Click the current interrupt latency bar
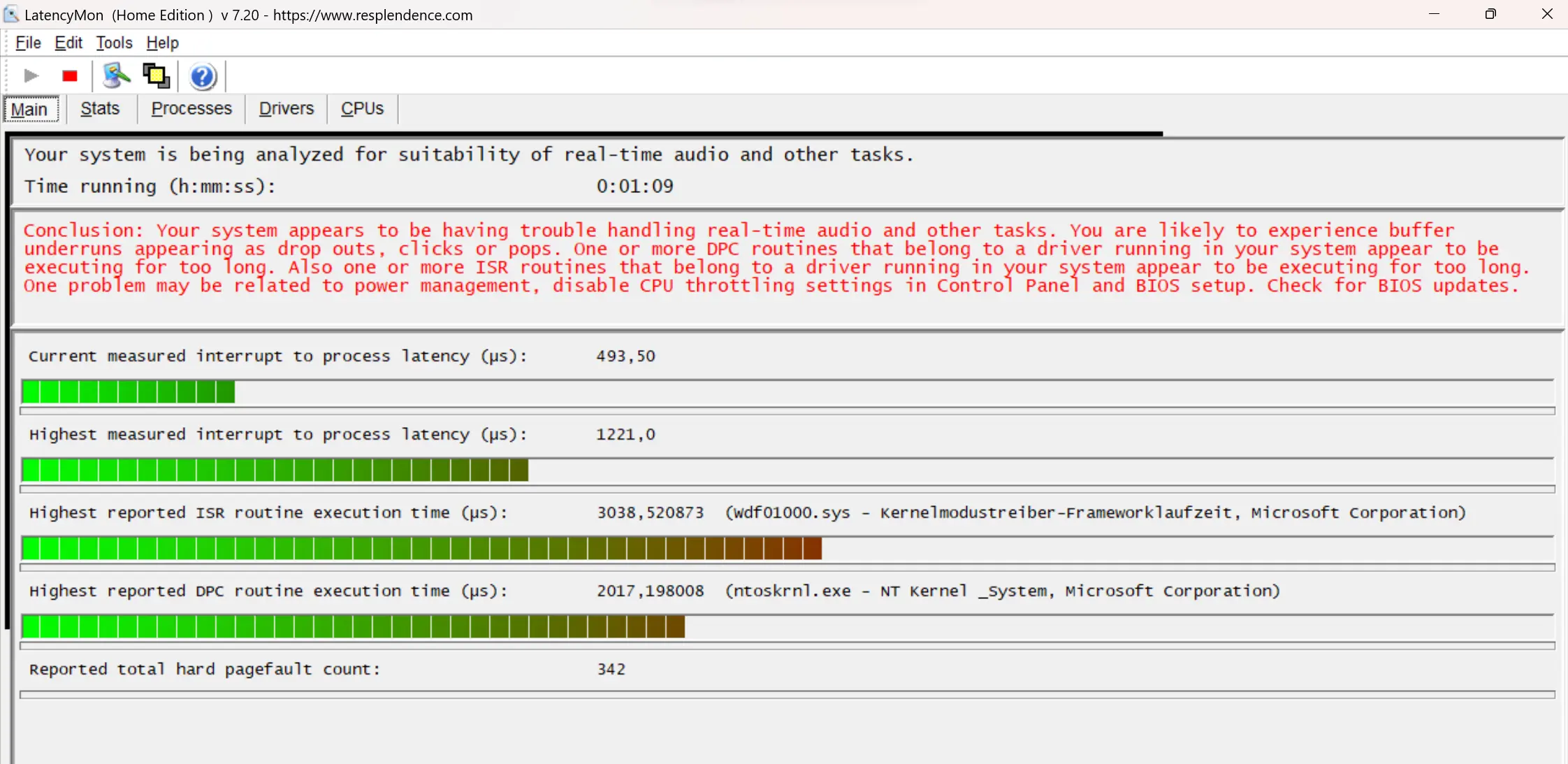The height and width of the screenshot is (764, 1568). pos(129,392)
